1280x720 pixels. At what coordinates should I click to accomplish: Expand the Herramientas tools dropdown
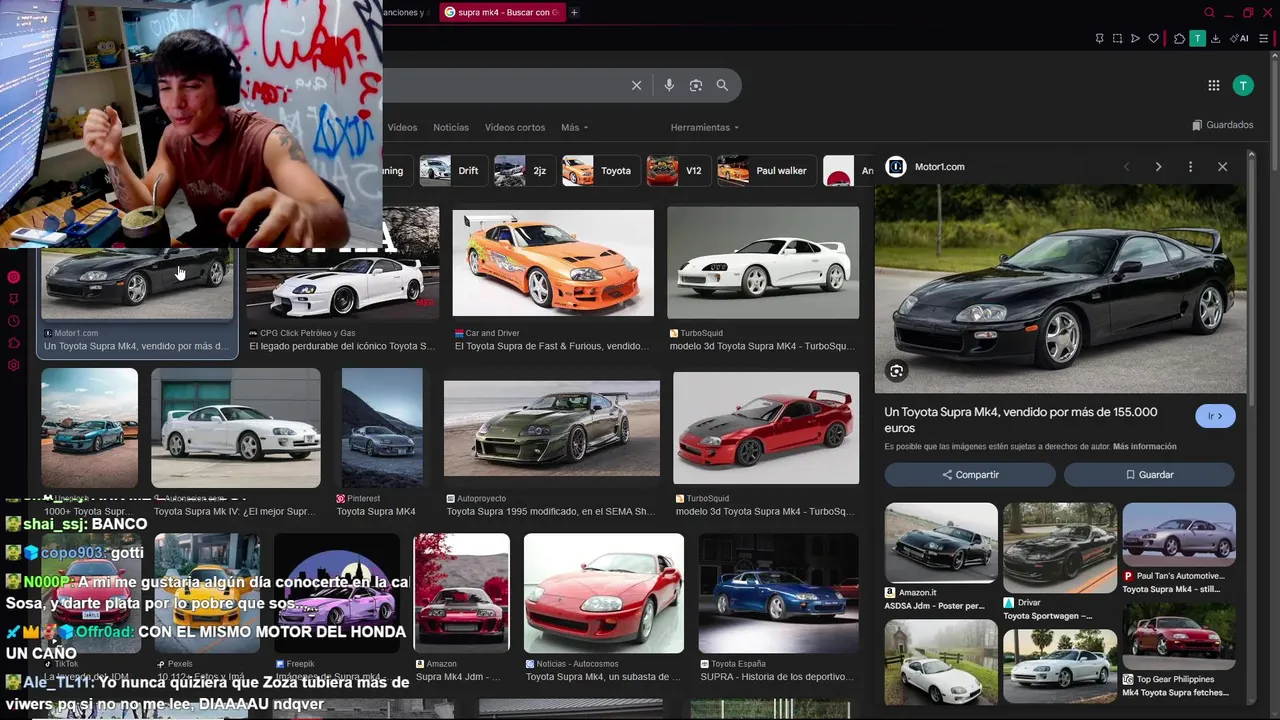click(x=705, y=127)
